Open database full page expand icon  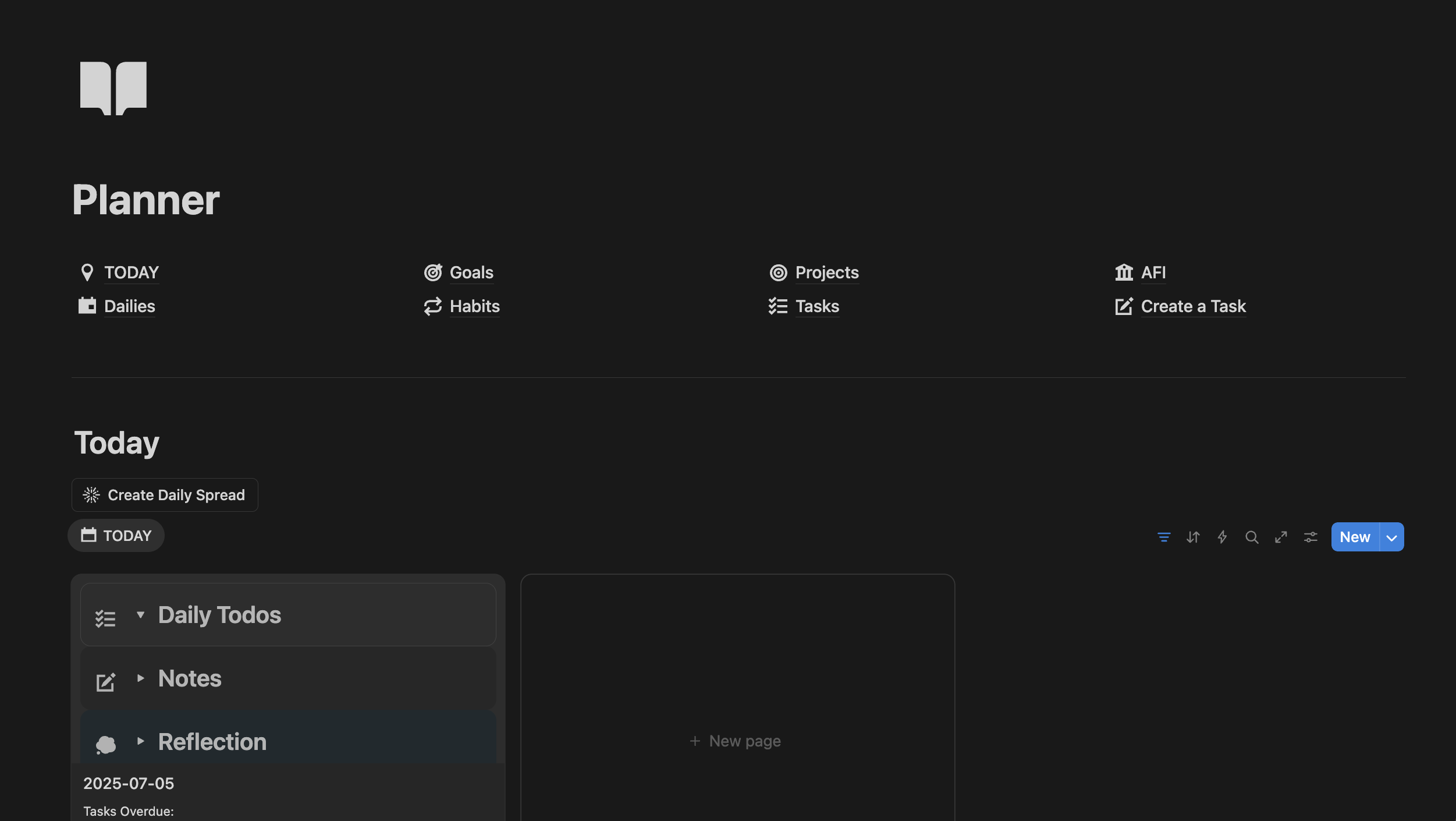point(1281,537)
